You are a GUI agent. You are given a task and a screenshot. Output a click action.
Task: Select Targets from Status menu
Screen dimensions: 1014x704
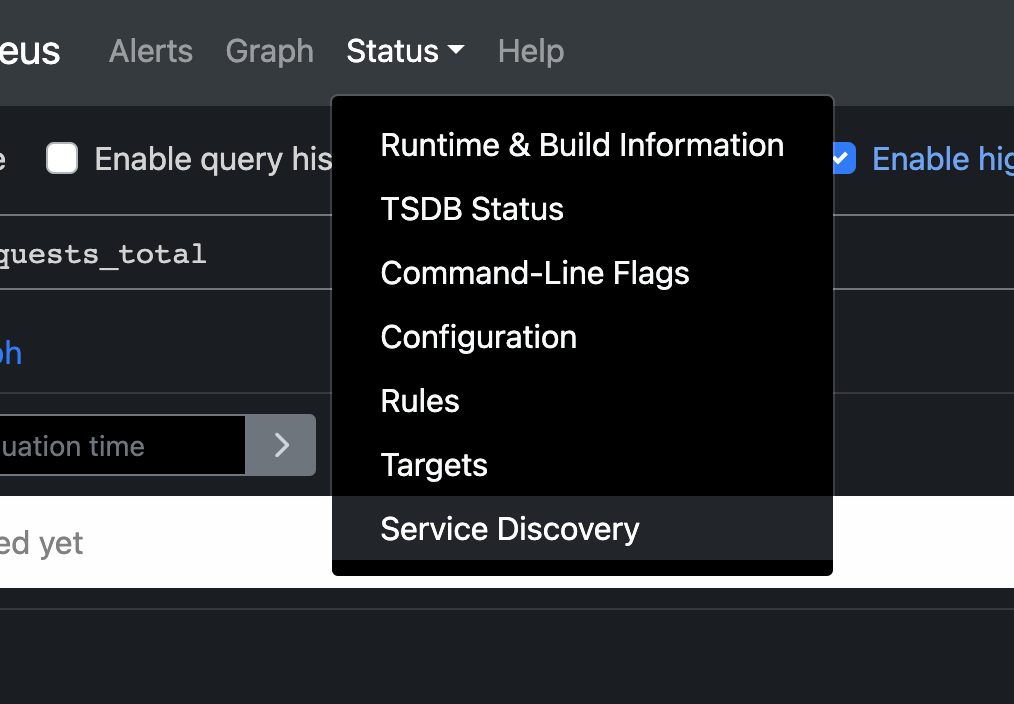[x=434, y=465]
